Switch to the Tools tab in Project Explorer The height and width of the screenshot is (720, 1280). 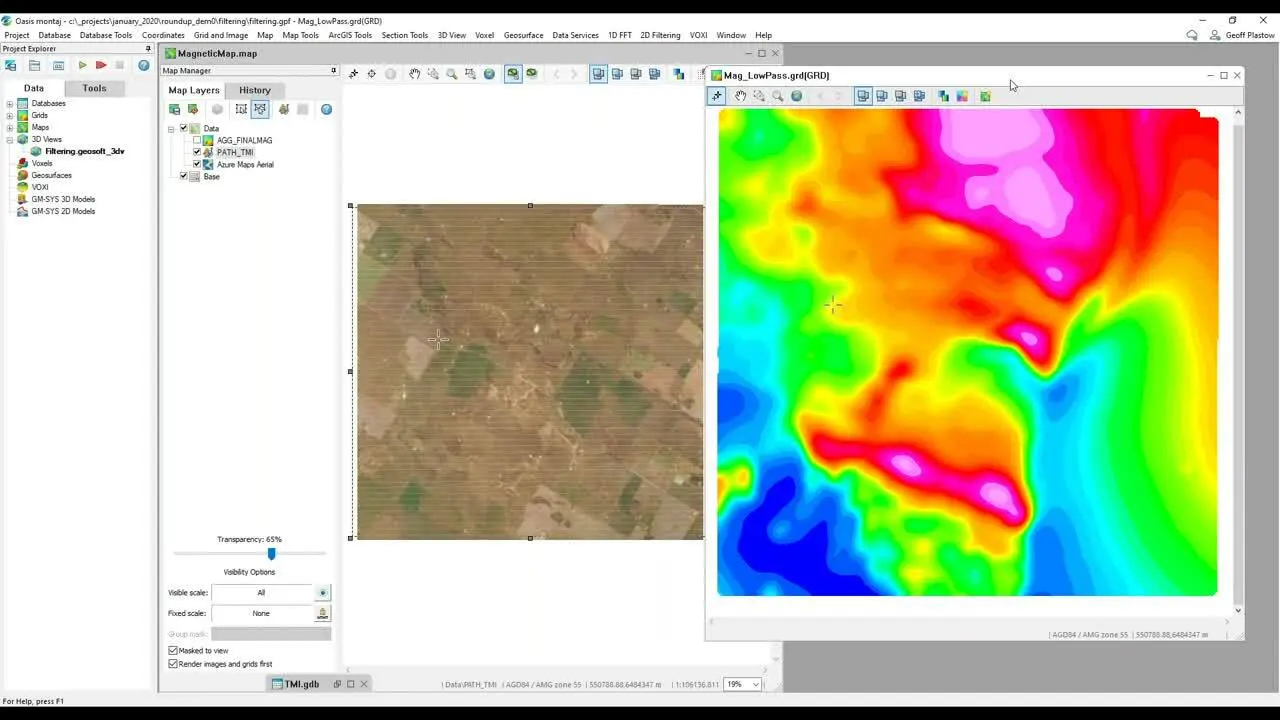(x=94, y=88)
